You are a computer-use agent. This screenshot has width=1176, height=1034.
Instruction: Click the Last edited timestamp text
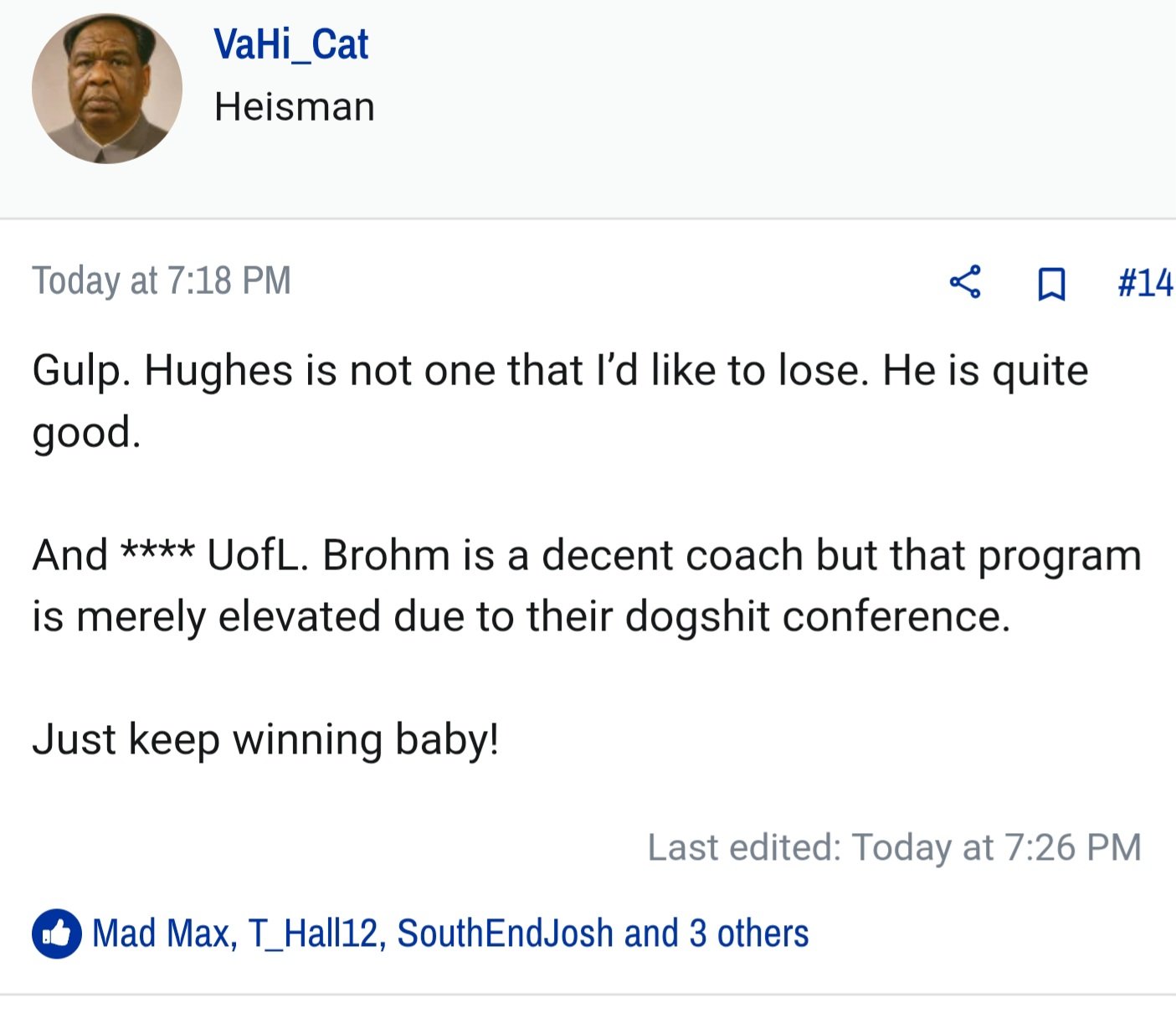point(894,847)
